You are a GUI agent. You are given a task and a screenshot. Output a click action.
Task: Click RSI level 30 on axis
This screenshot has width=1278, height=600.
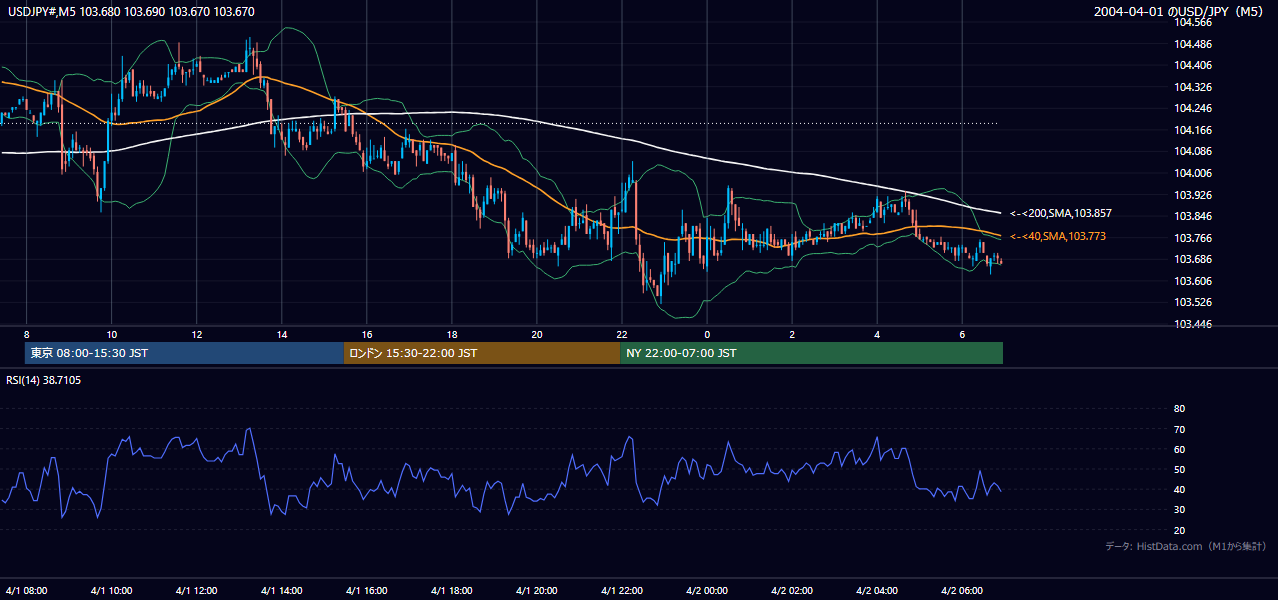coord(1179,510)
